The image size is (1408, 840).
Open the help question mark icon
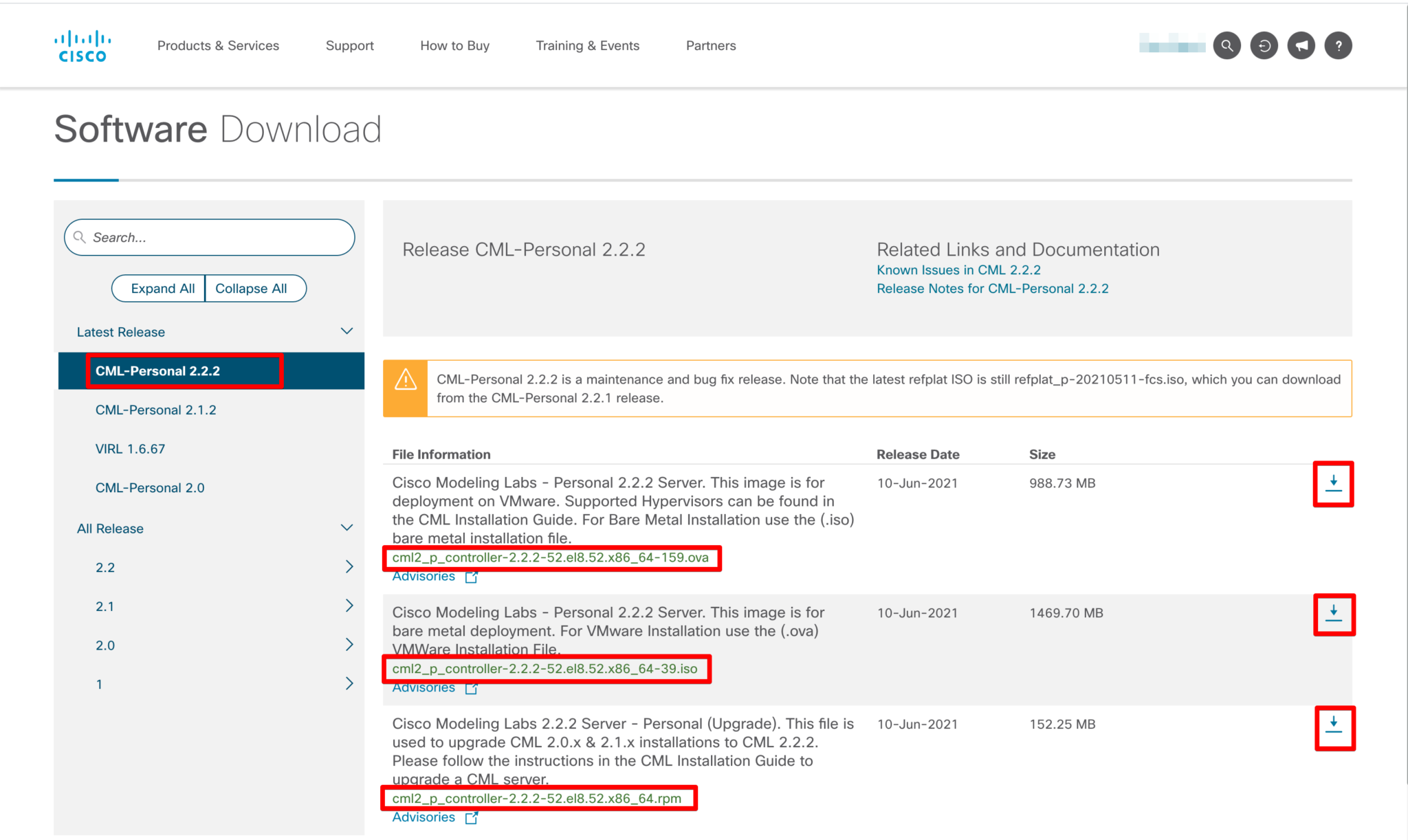(x=1338, y=46)
